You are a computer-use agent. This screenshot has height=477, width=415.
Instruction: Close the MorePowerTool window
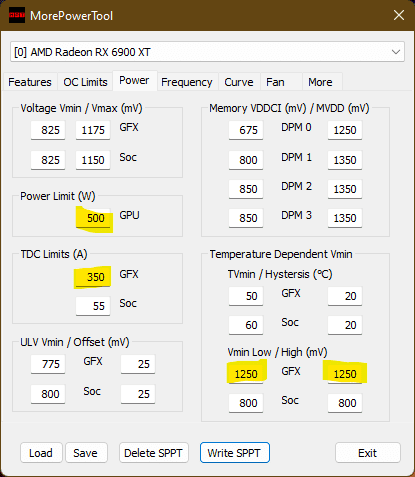(x=399, y=15)
